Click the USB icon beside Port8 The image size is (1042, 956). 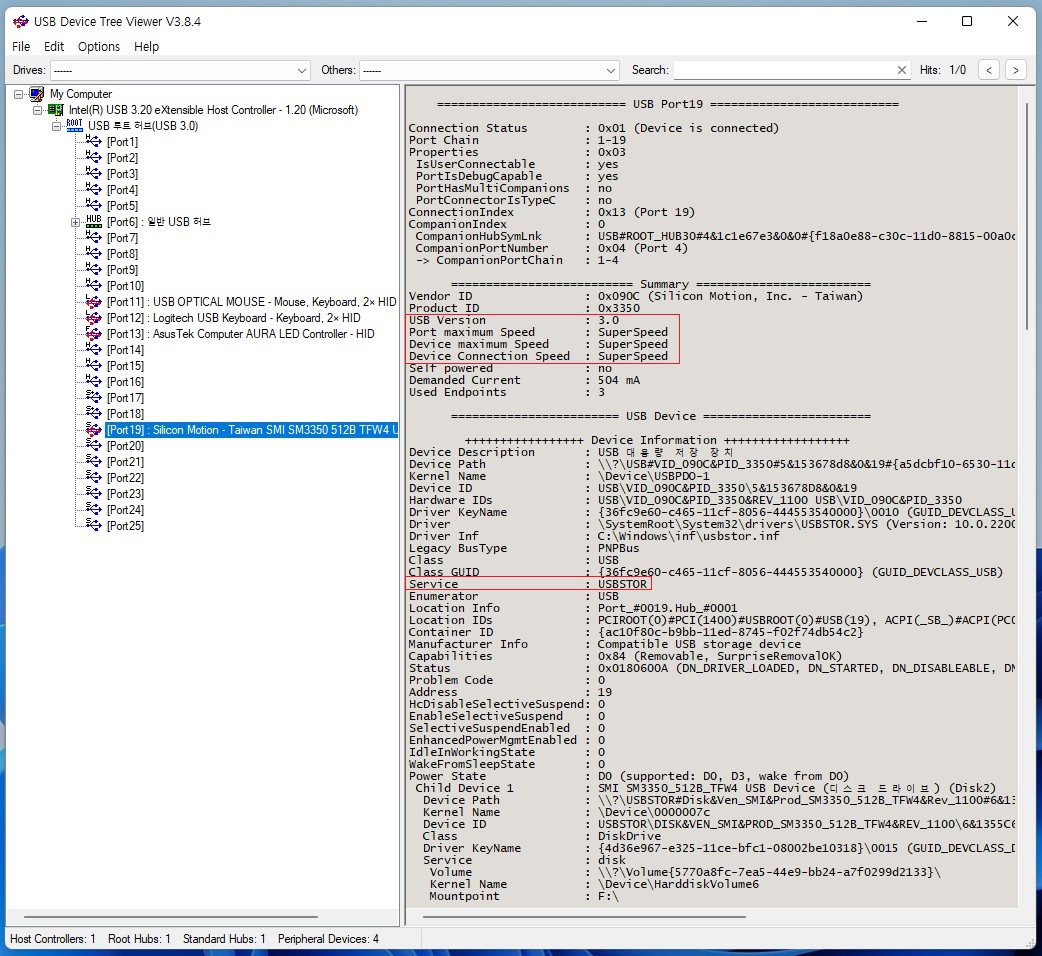tap(93, 253)
